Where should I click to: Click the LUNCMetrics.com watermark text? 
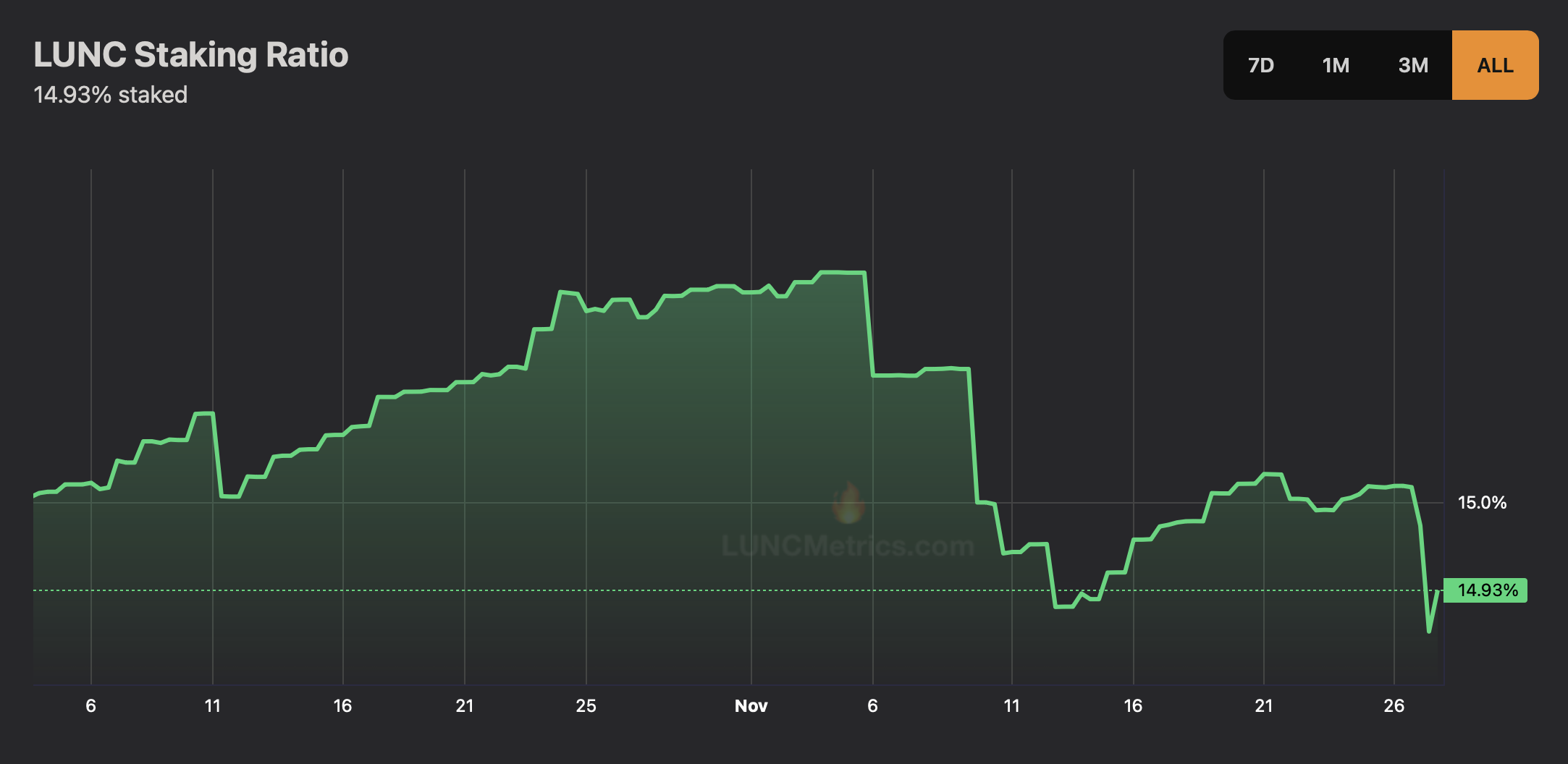pyautogui.click(x=848, y=546)
